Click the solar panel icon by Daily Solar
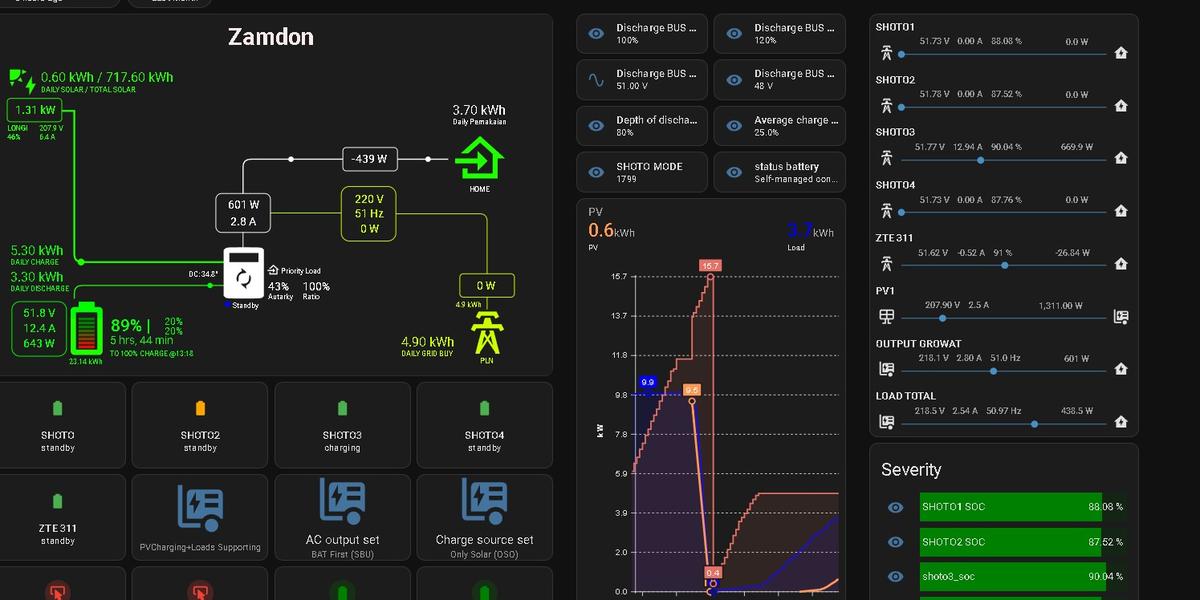The image size is (1200, 600). coord(21,81)
